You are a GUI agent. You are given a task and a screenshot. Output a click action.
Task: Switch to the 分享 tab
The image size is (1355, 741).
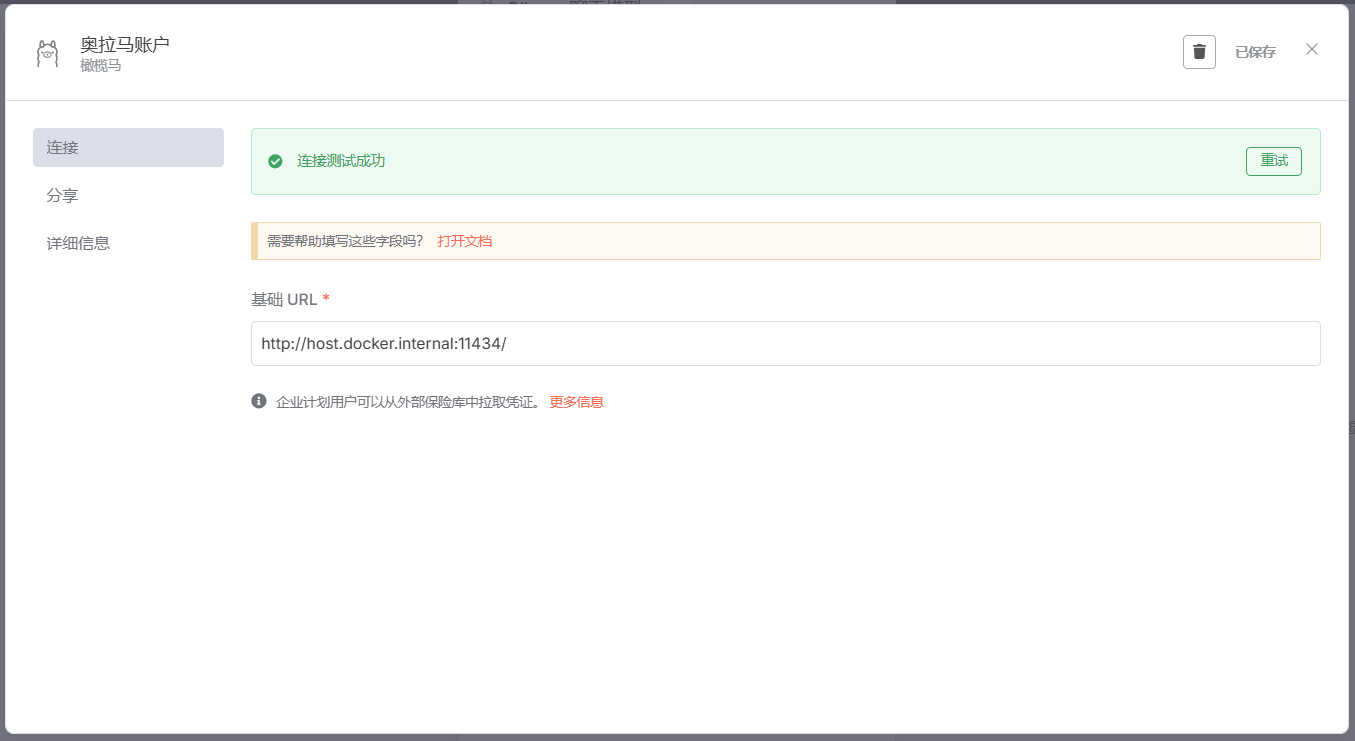(128, 195)
